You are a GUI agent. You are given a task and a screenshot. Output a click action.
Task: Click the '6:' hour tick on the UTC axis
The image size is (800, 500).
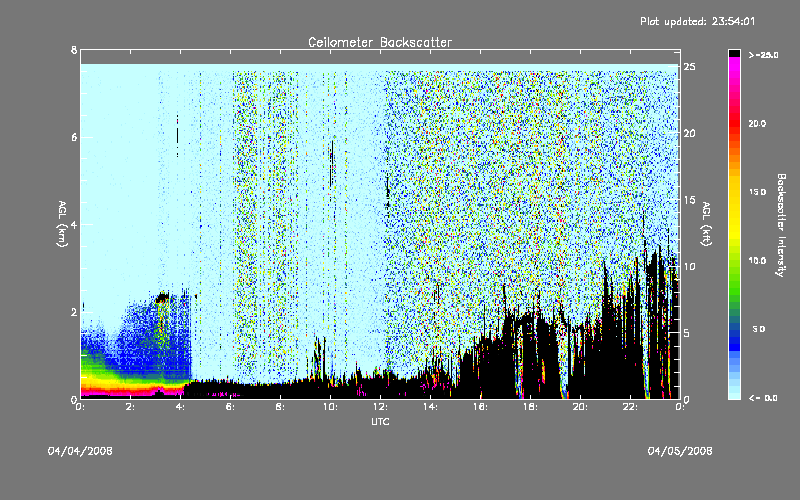tap(231, 407)
